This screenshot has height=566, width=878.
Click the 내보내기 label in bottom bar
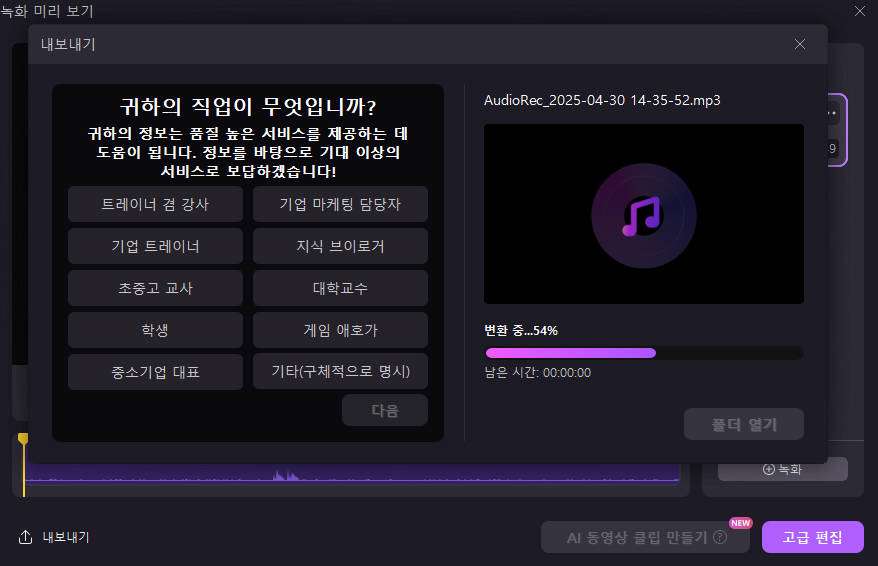click(x=66, y=537)
